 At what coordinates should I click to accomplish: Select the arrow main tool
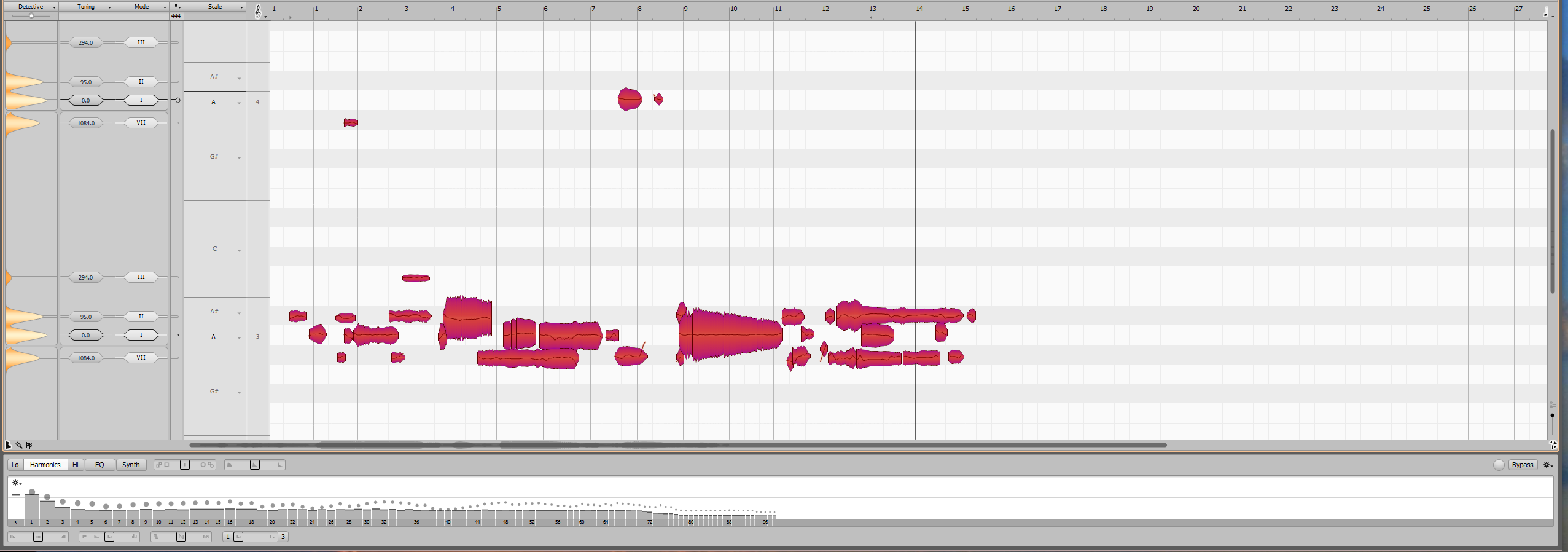click(x=9, y=445)
